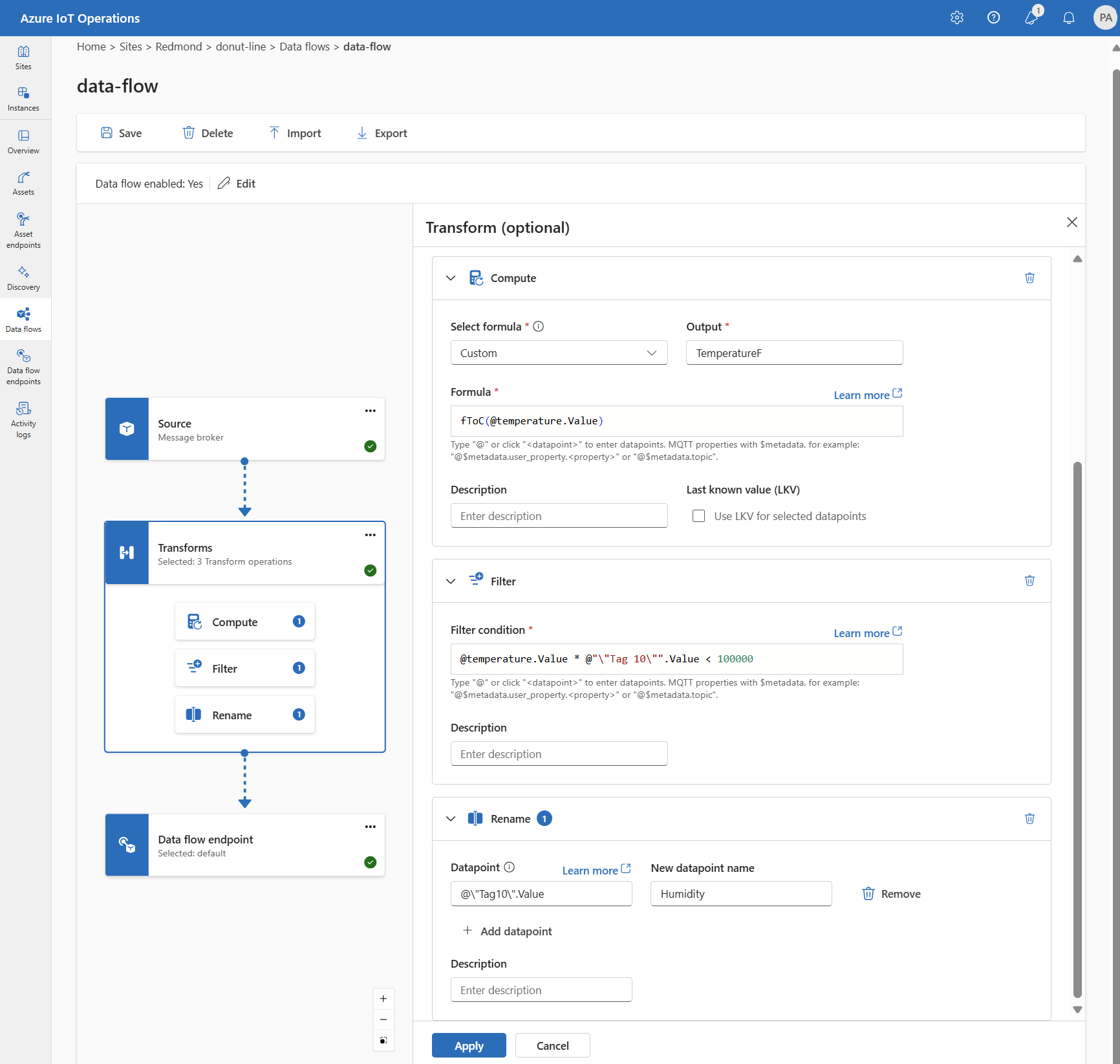Zoom in on the data flow canvas
Screen dimensions: 1120x1064
[x=383, y=999]
